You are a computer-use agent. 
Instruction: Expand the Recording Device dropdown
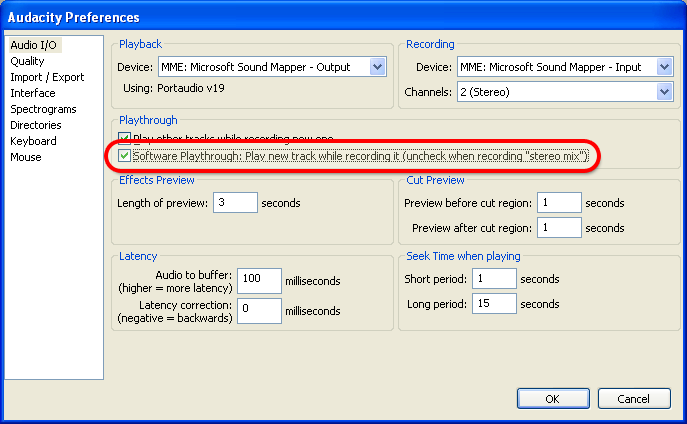664,67
